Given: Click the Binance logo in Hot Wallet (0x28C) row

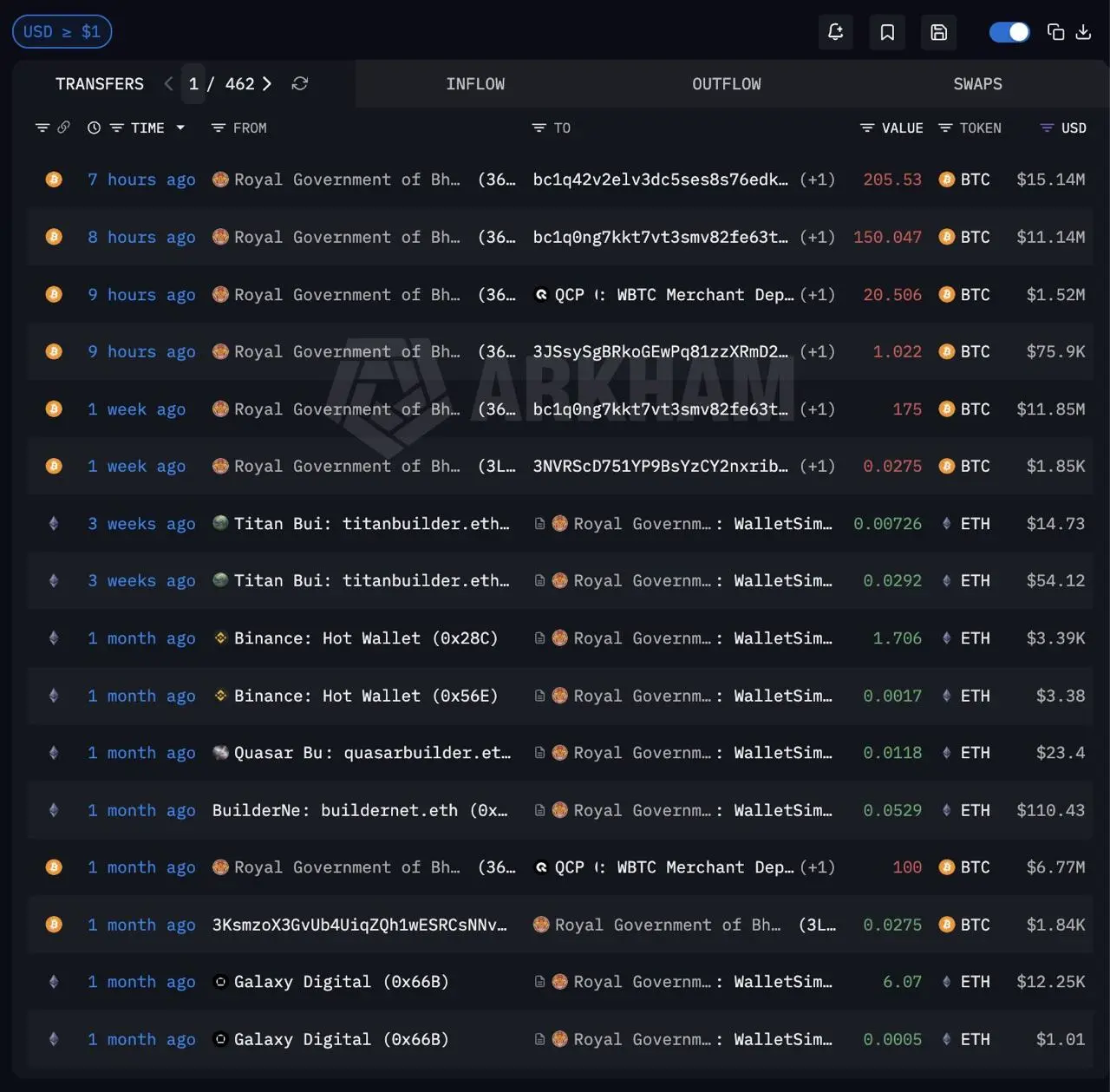Looking at the screenshot, I should tap(220, 638).
